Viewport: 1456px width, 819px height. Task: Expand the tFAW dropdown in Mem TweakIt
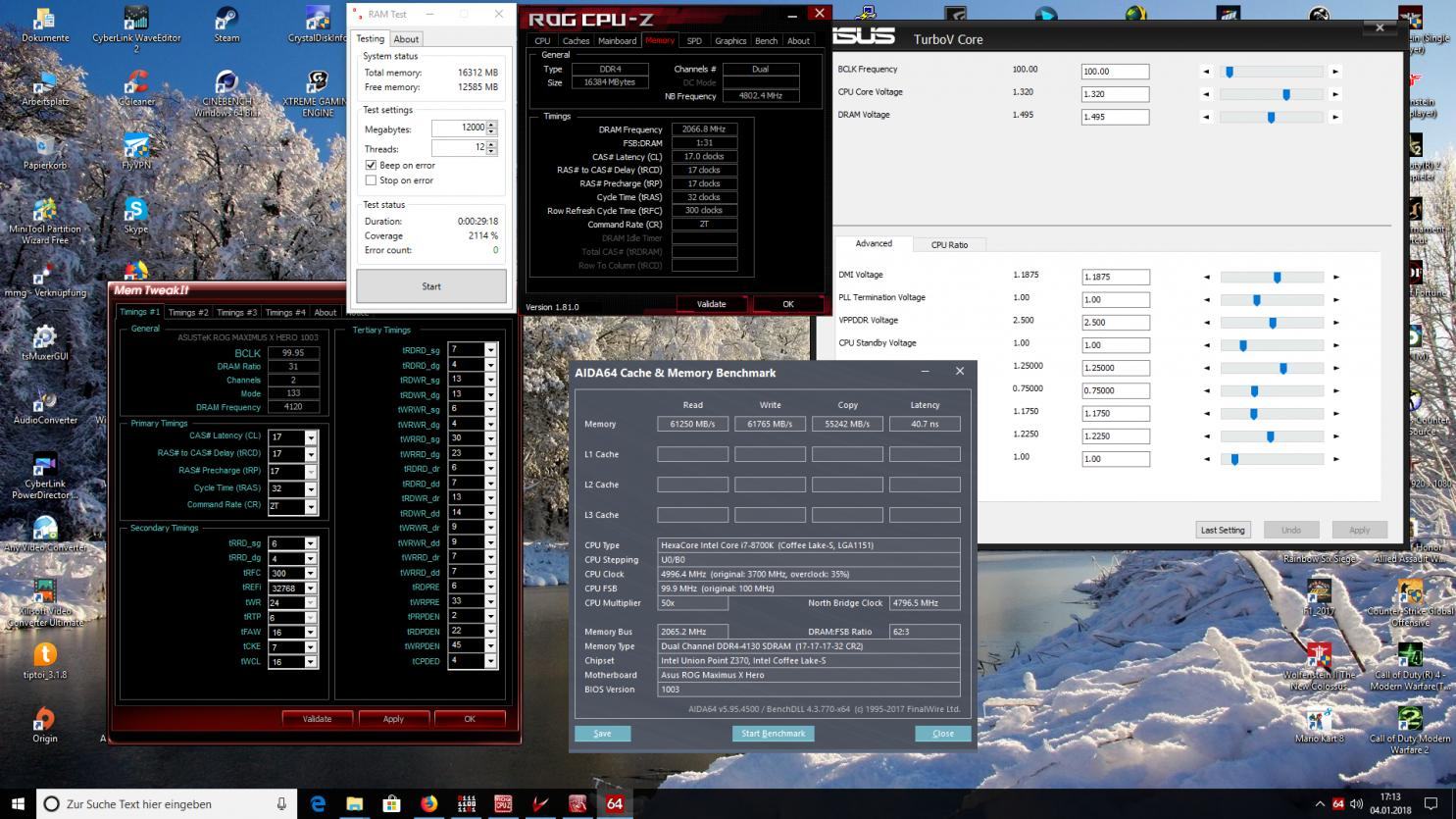[311, 633]
